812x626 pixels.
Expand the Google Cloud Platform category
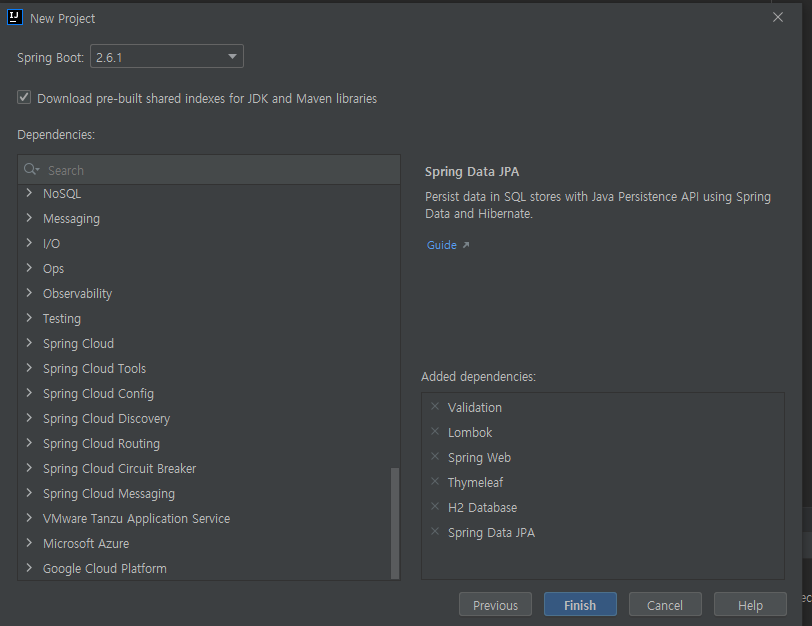pyautogui.click(x=30, y=568)
